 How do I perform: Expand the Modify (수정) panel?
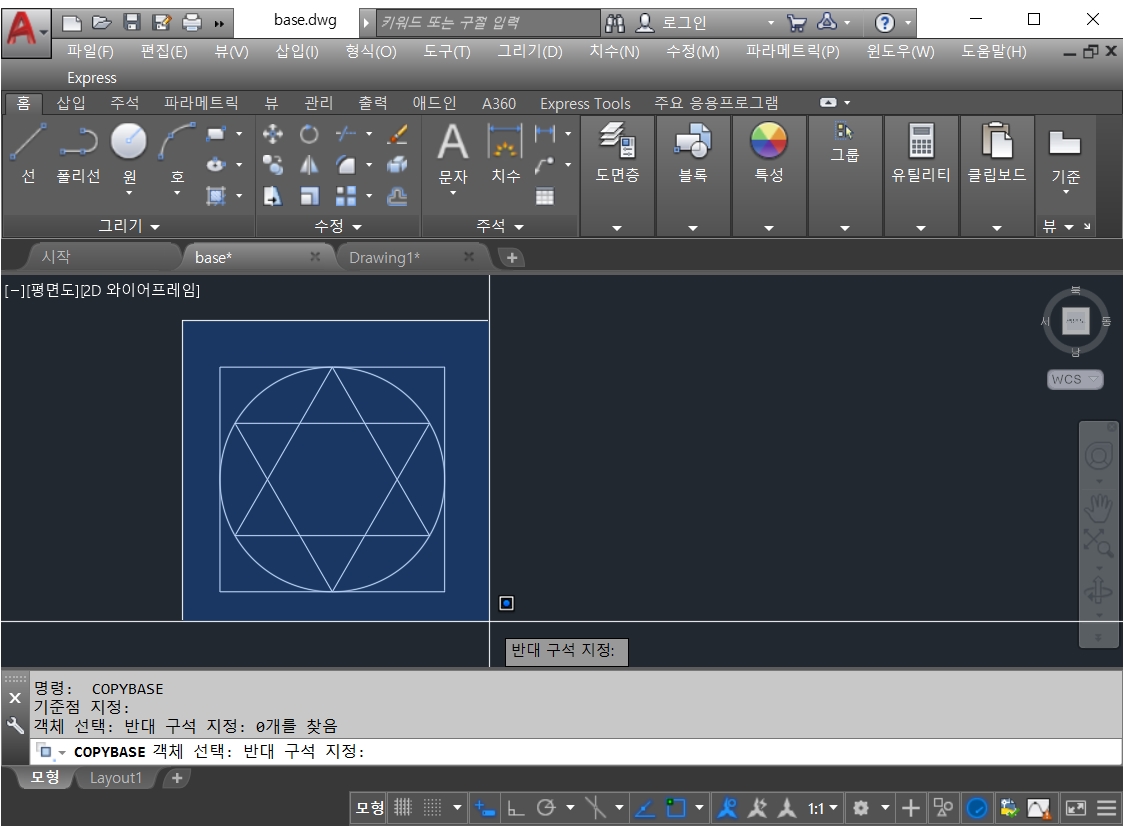coord(338,226)
